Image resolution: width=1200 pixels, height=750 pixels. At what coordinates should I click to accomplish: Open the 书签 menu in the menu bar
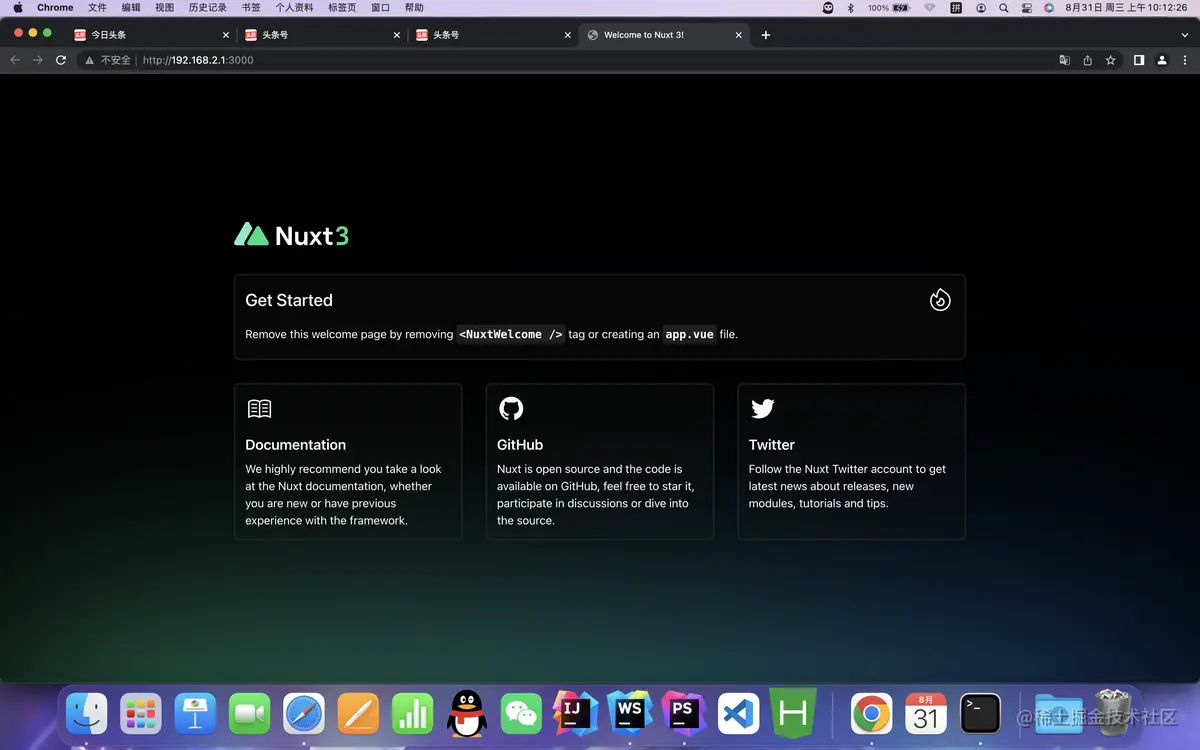tap(251, 7)
